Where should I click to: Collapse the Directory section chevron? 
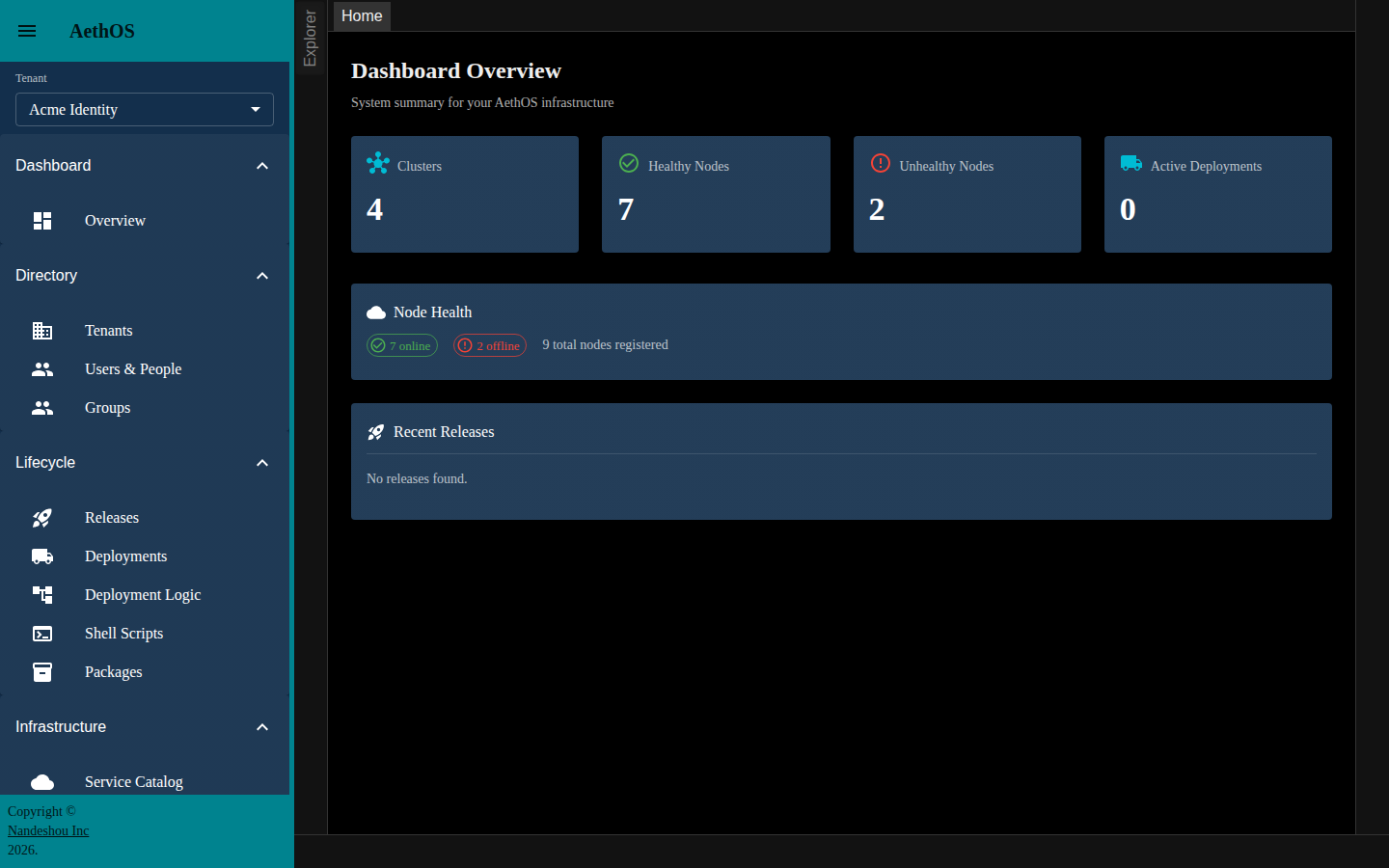click(x=262, y=276)
